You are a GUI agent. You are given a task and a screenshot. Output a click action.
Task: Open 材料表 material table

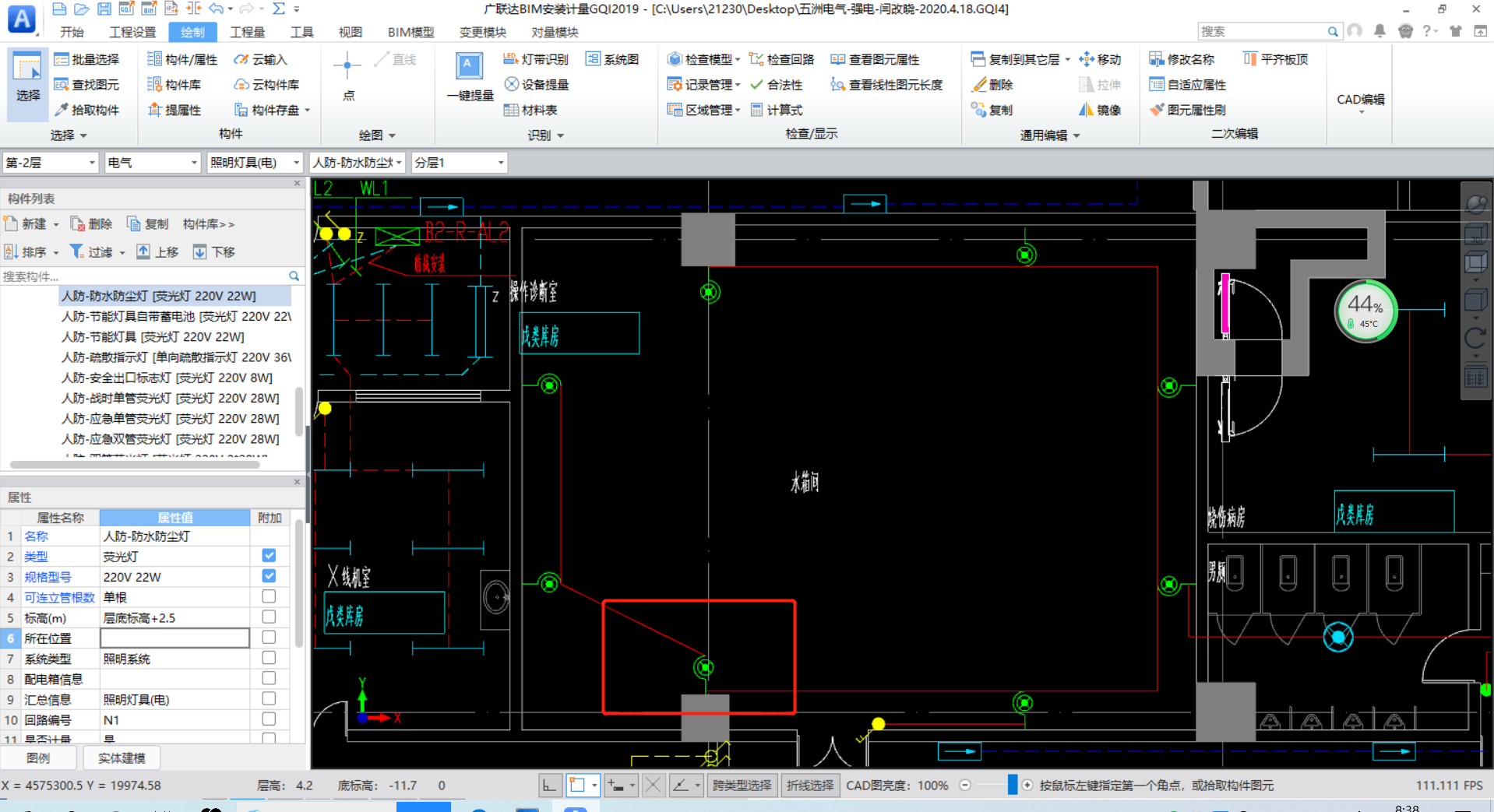tap(530, 110)
